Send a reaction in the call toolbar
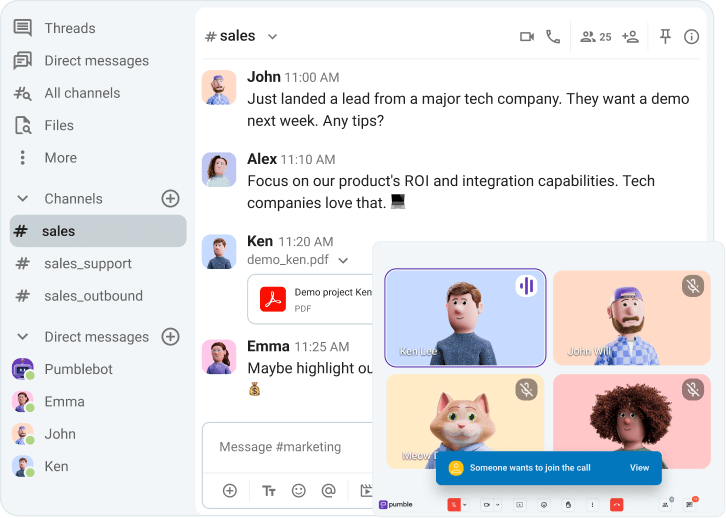726x518 pixels. [x=544, y=505]
